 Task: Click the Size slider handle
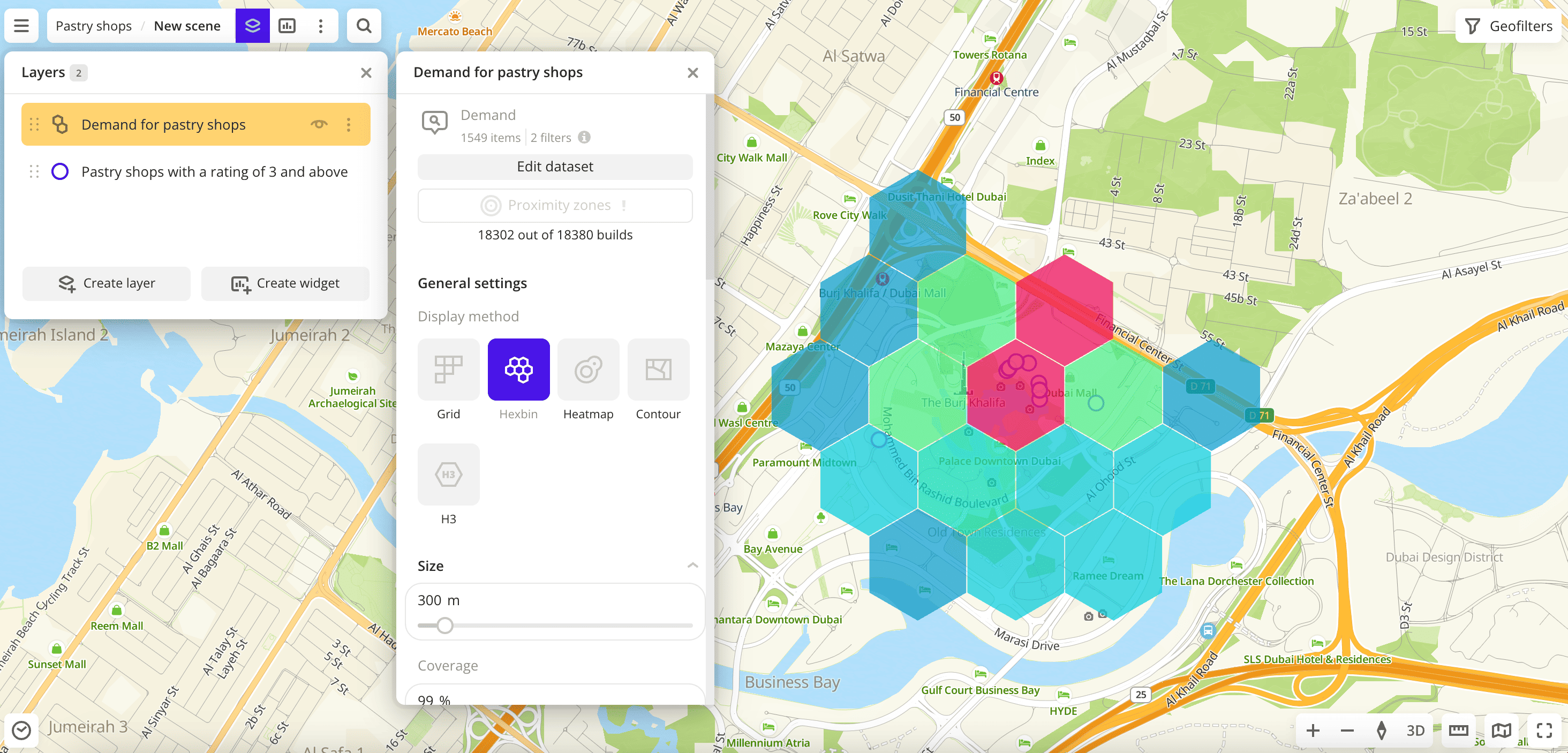click(x=445, y=625)
